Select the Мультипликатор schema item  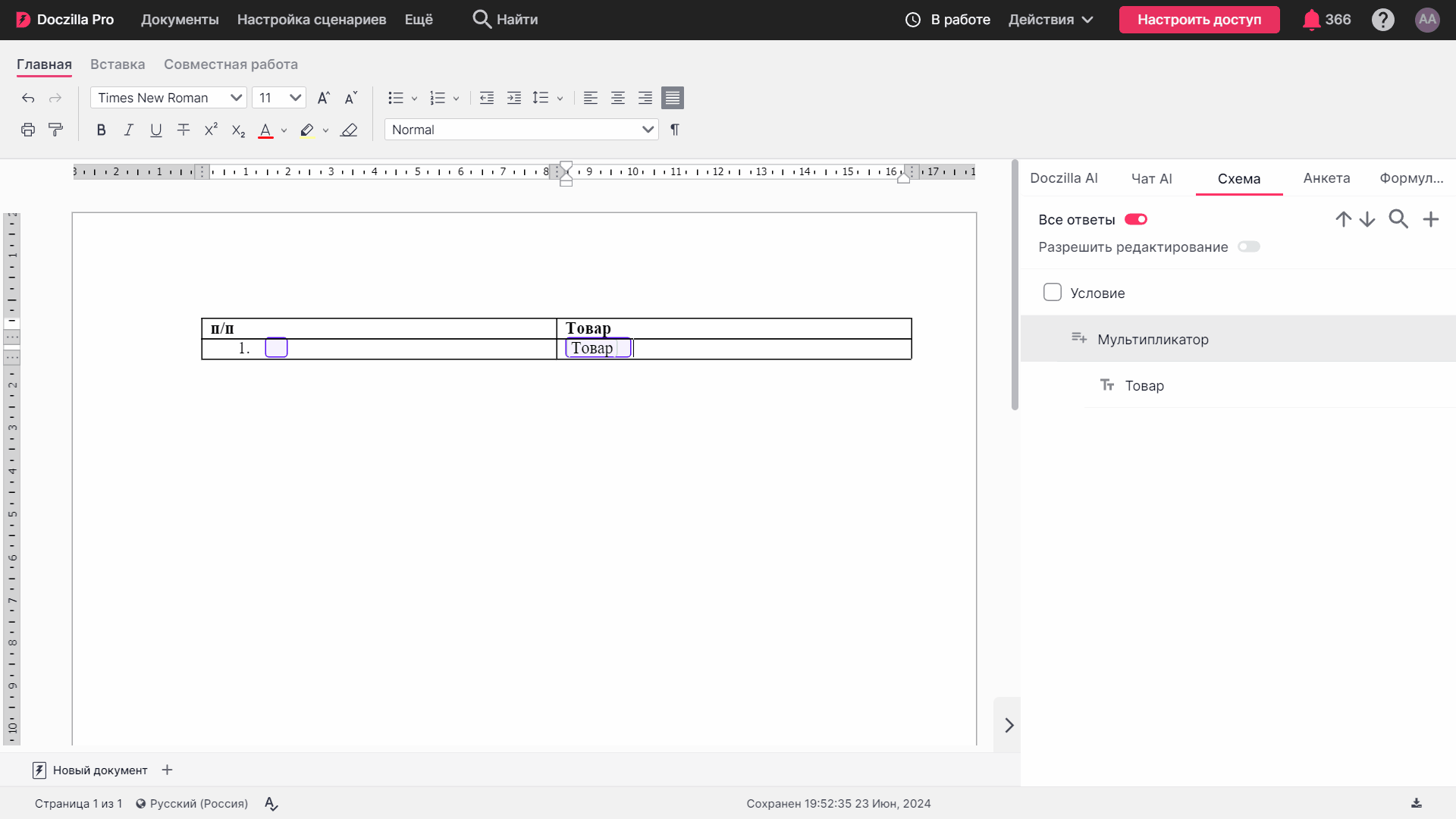[1238, 339]
